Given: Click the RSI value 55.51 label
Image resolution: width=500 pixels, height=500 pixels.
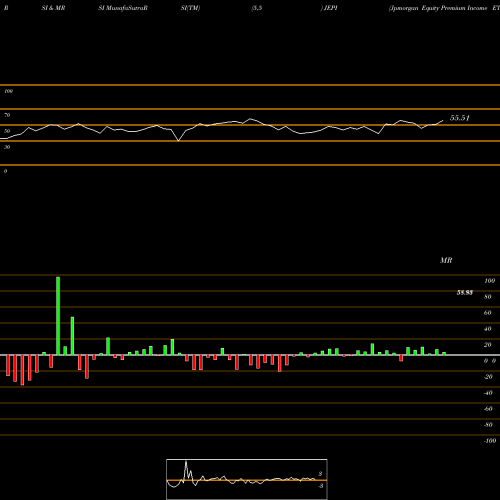Looking at the screenshot, I should [460, 118].
